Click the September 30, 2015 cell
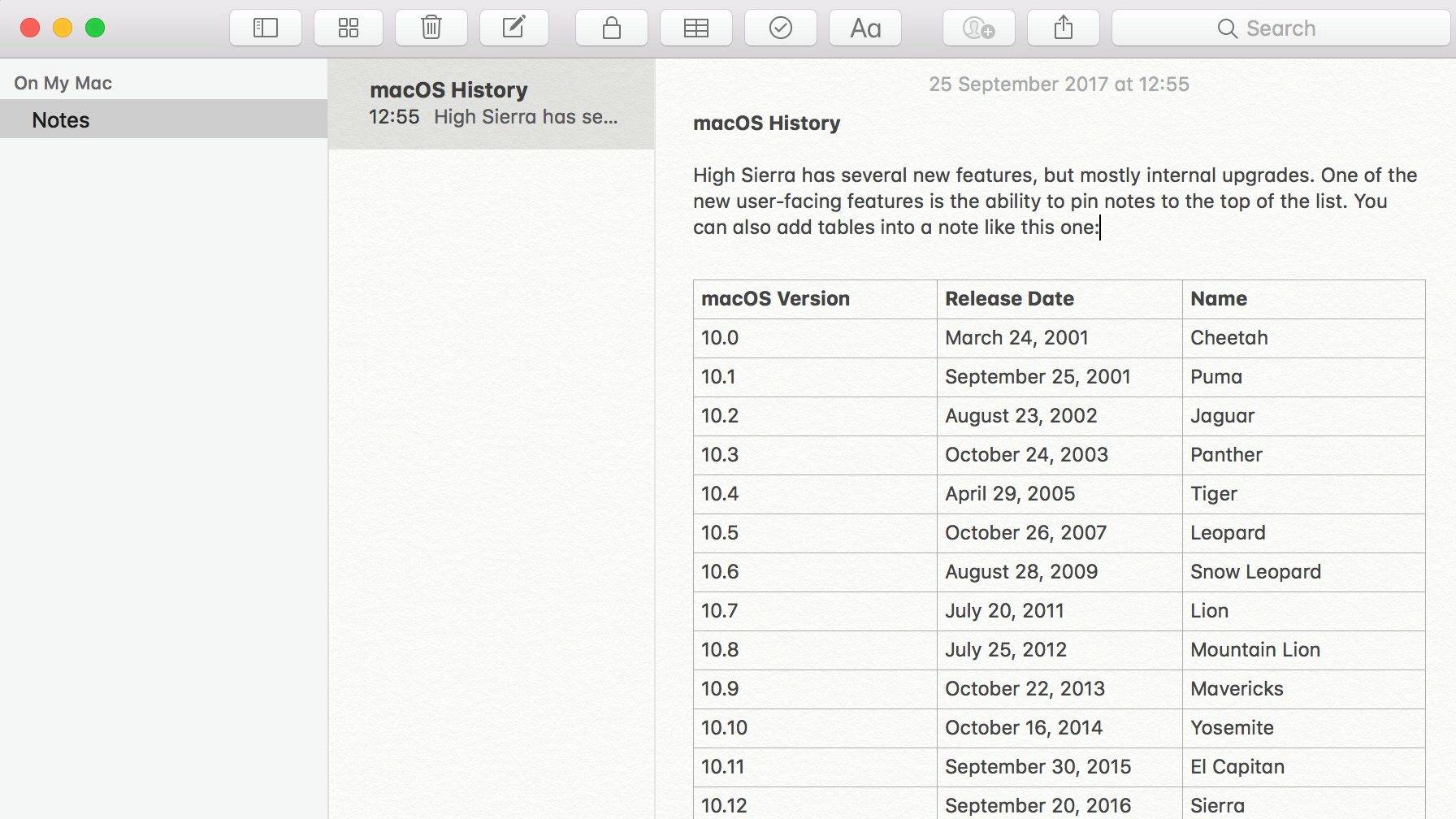1456x819 pixels. 1059,767
